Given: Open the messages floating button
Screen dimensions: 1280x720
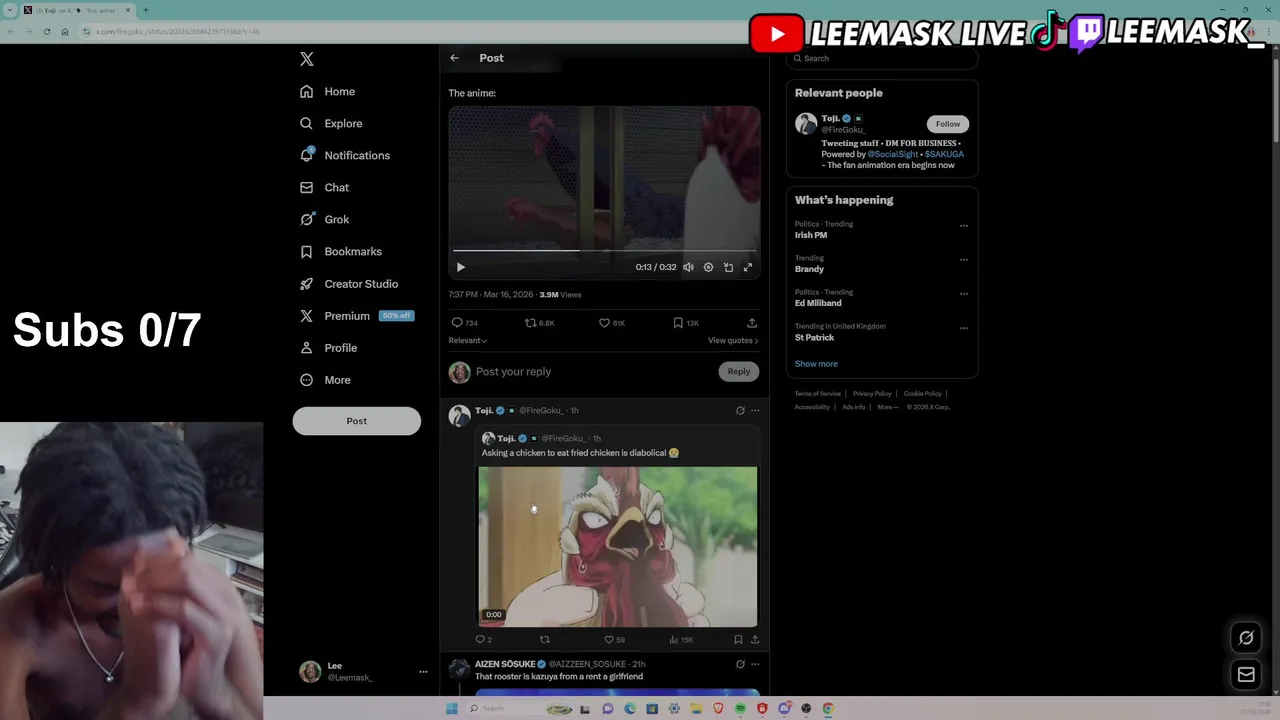Looking at the screenshot, I should pyautogui.click(x=1246, y=675).
